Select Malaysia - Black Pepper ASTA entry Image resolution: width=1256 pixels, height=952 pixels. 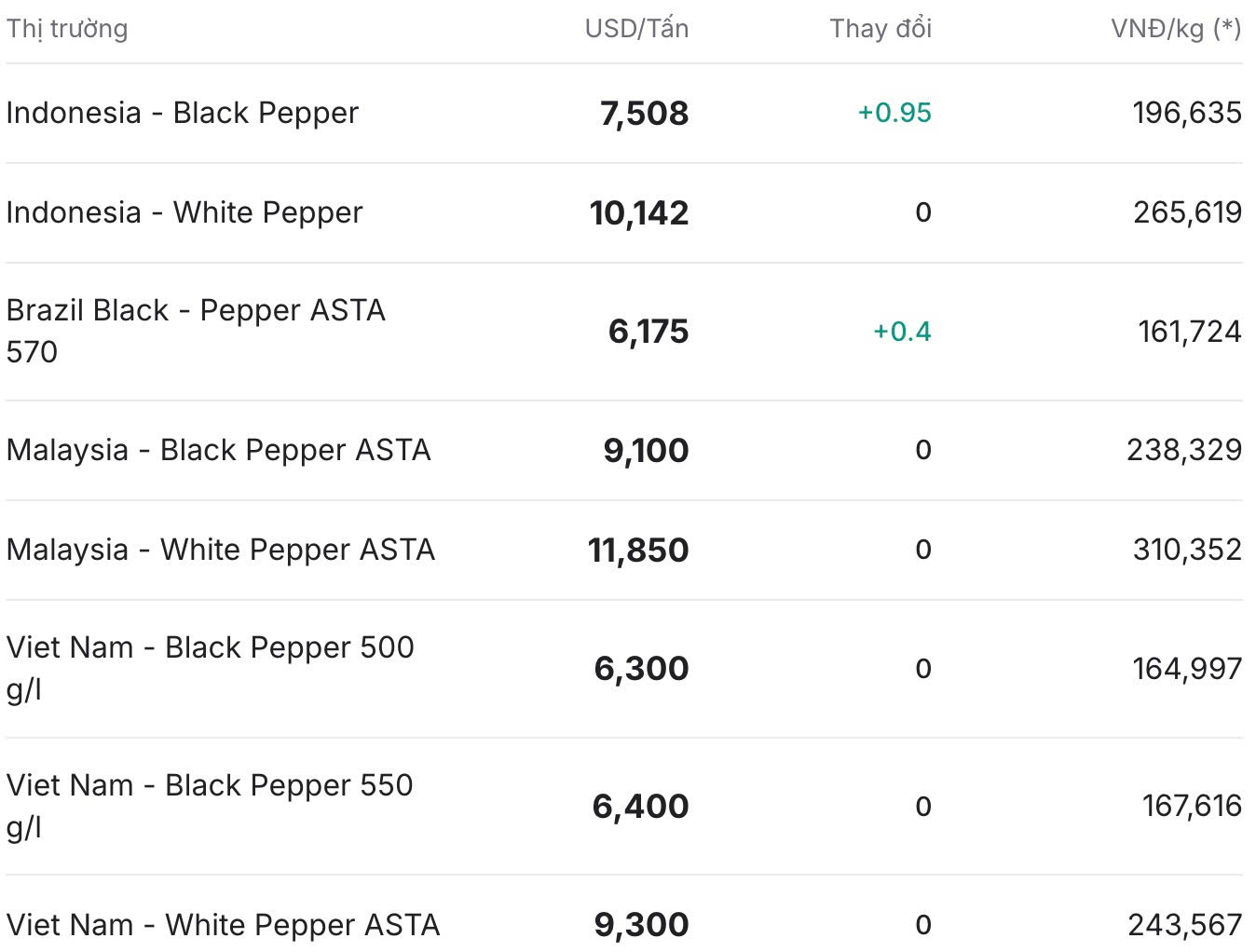tap(219, 450)
